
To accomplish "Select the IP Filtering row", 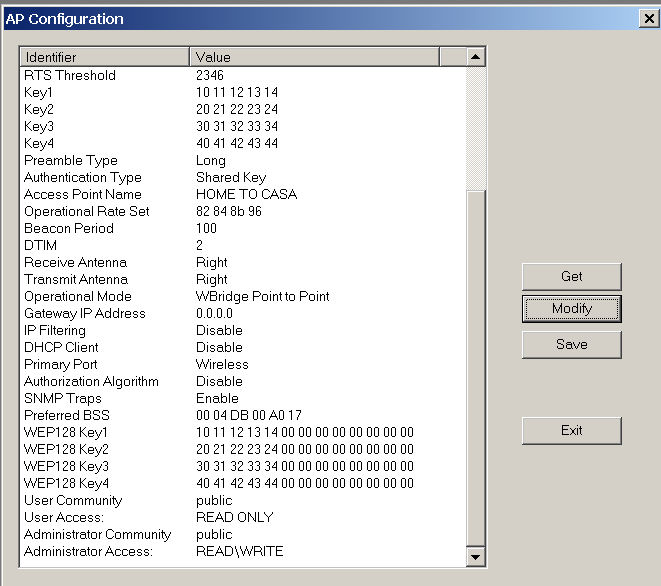I will tap(243, 330).
